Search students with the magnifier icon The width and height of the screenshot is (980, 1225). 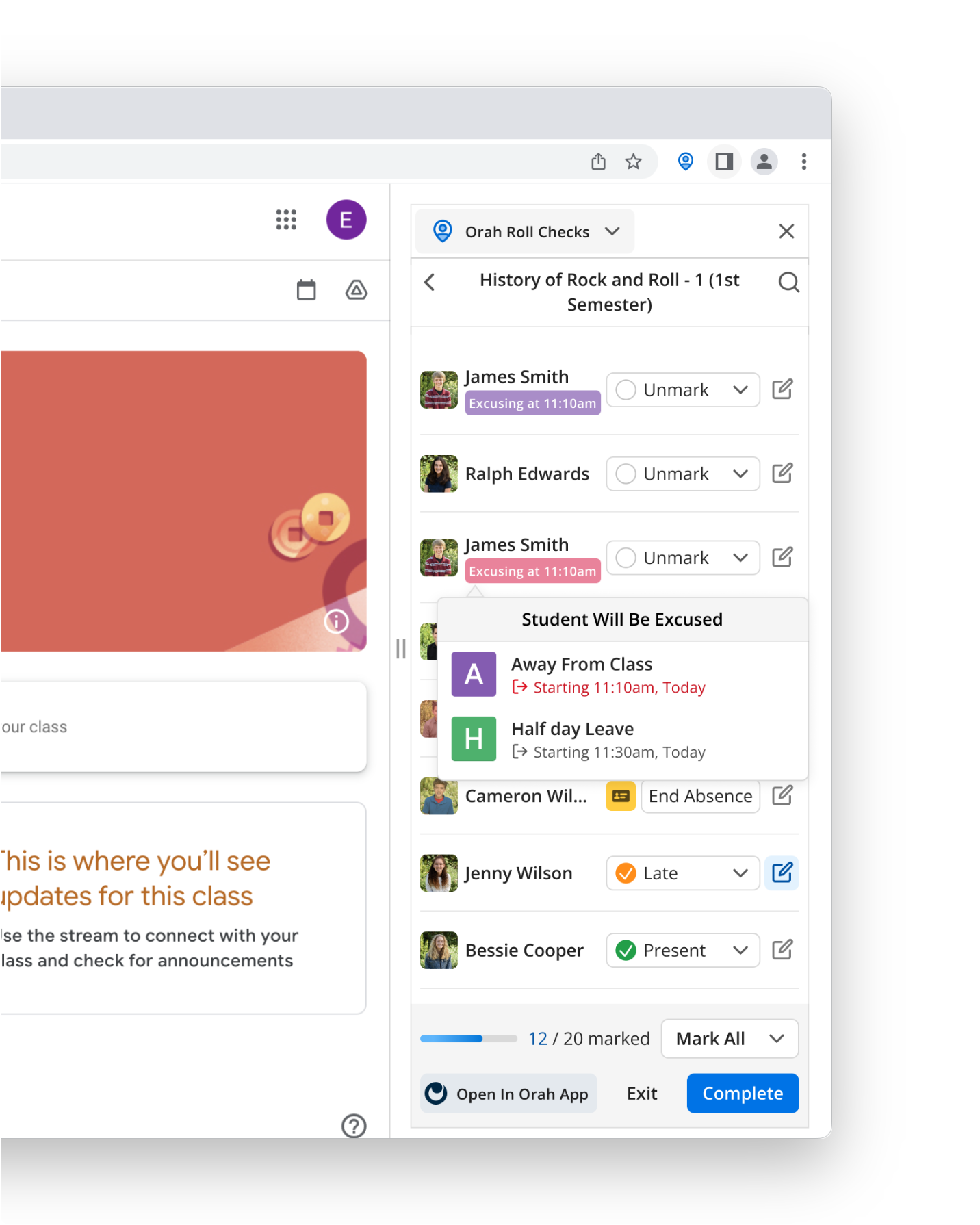pos(788,282)
